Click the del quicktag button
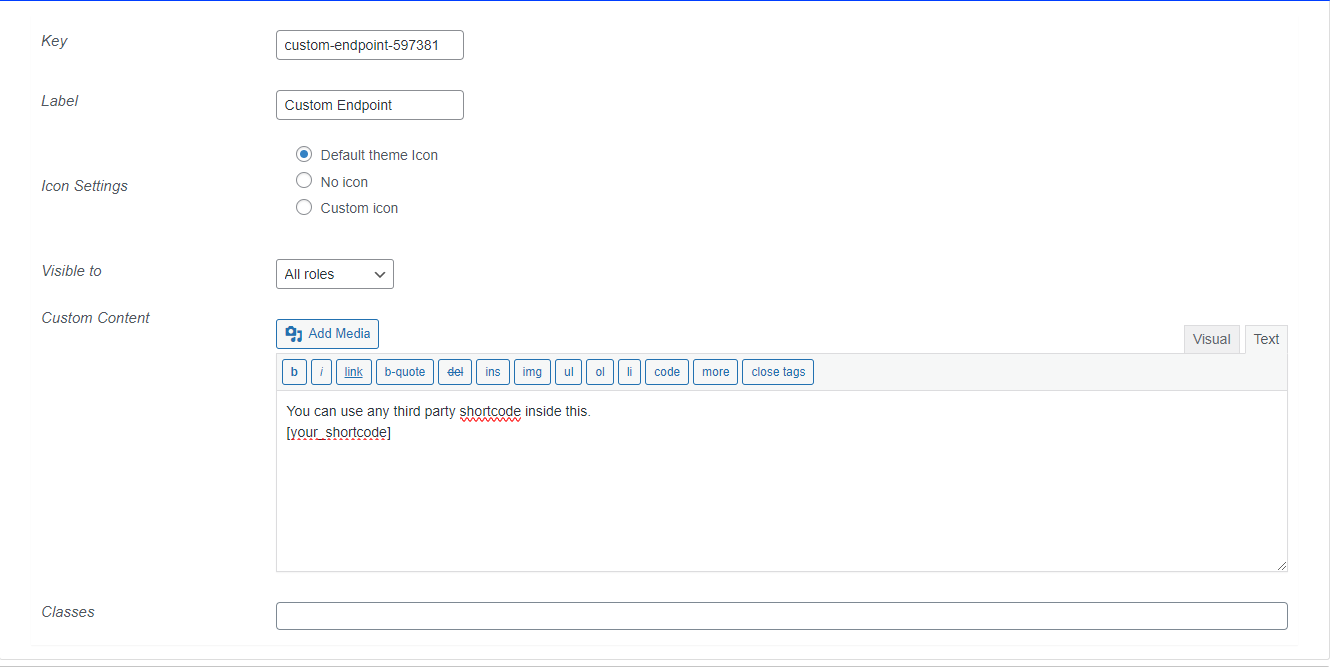 click(x=455, y=372)
